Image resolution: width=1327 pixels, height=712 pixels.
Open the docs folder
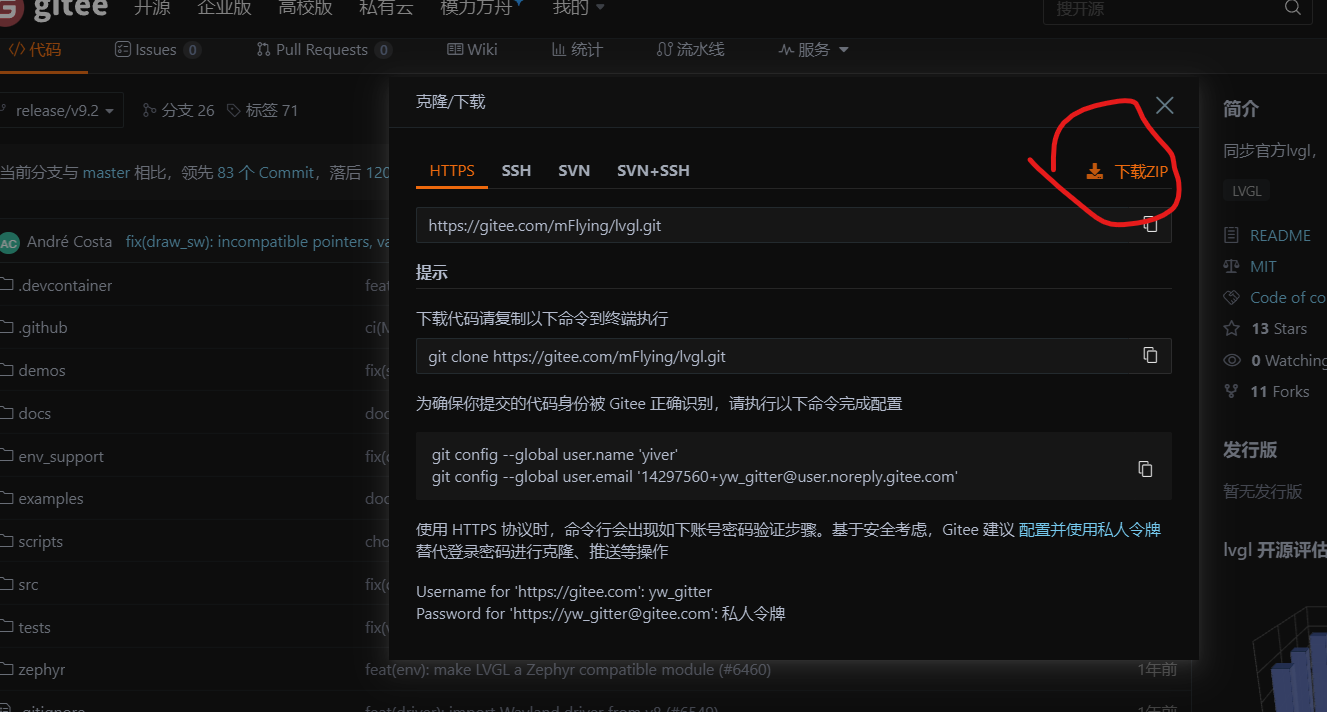click(35, 413)
